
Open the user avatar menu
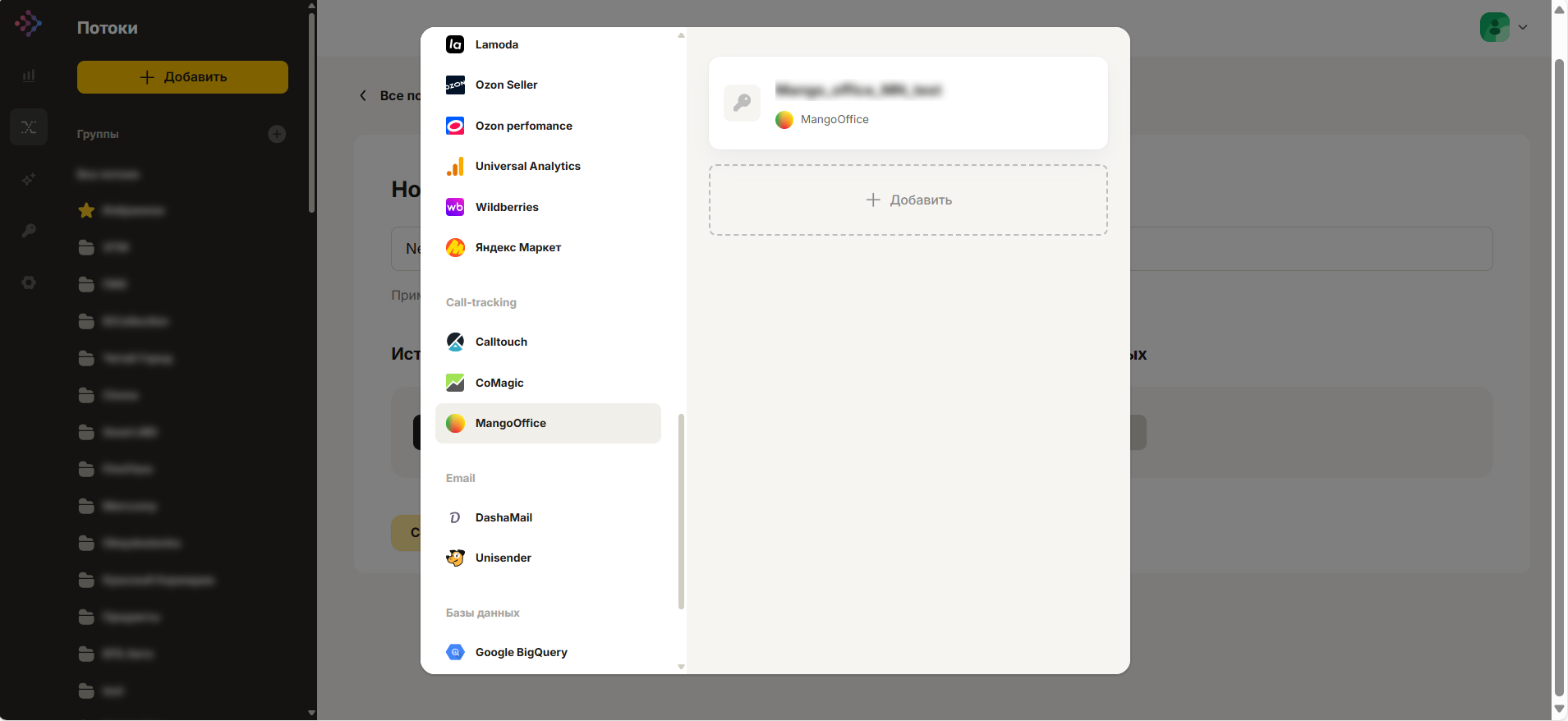tap(1495, 27)
